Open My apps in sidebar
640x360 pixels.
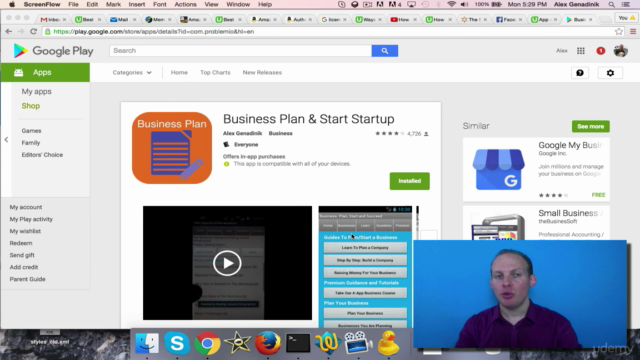[x=36, y=91]
